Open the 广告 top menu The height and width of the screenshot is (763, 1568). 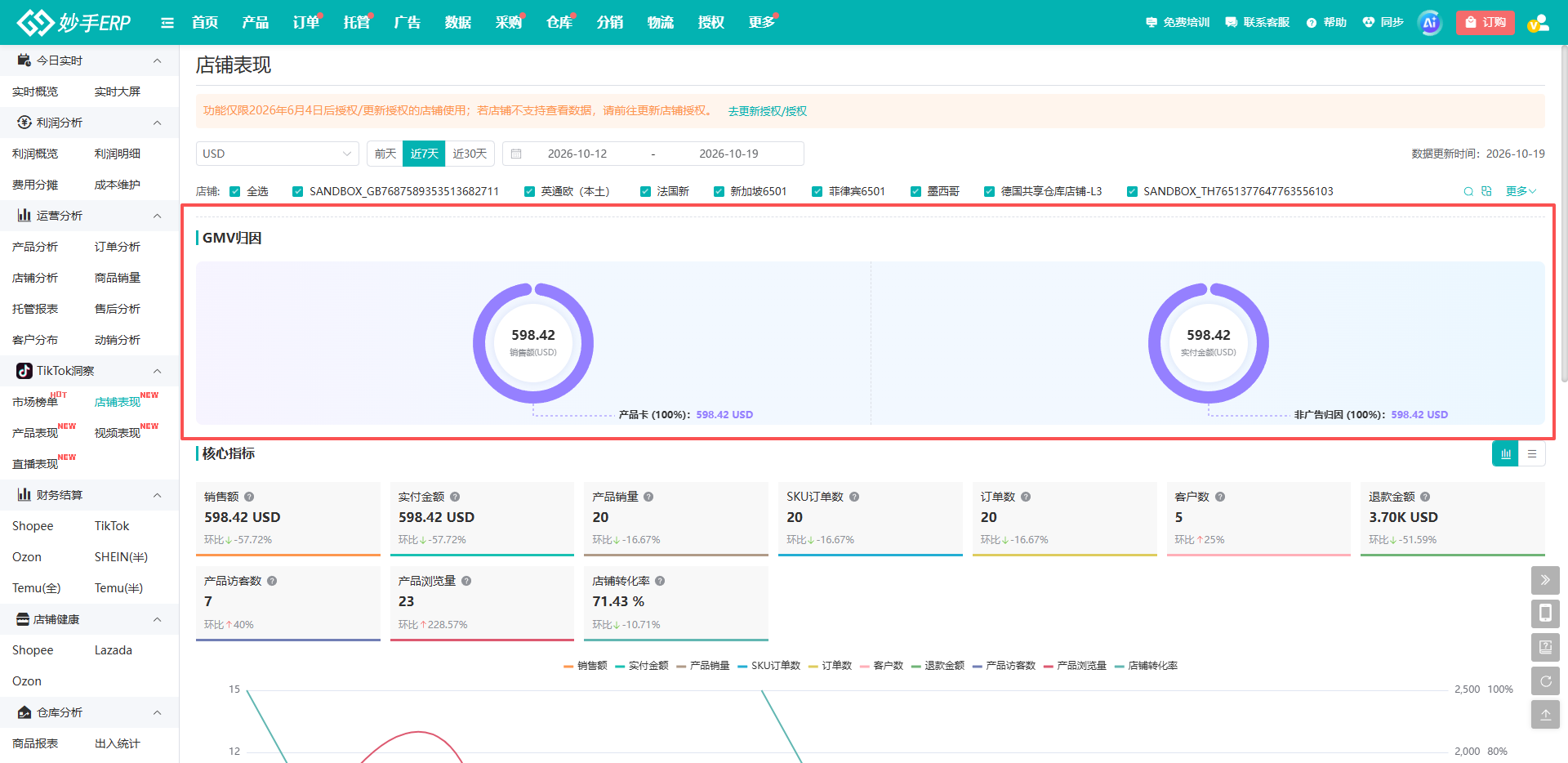click(x=407, y=23)
